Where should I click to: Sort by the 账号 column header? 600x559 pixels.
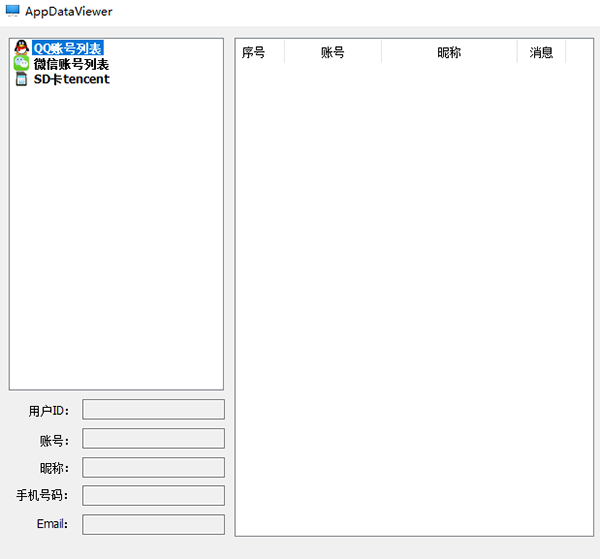[333, 52]
